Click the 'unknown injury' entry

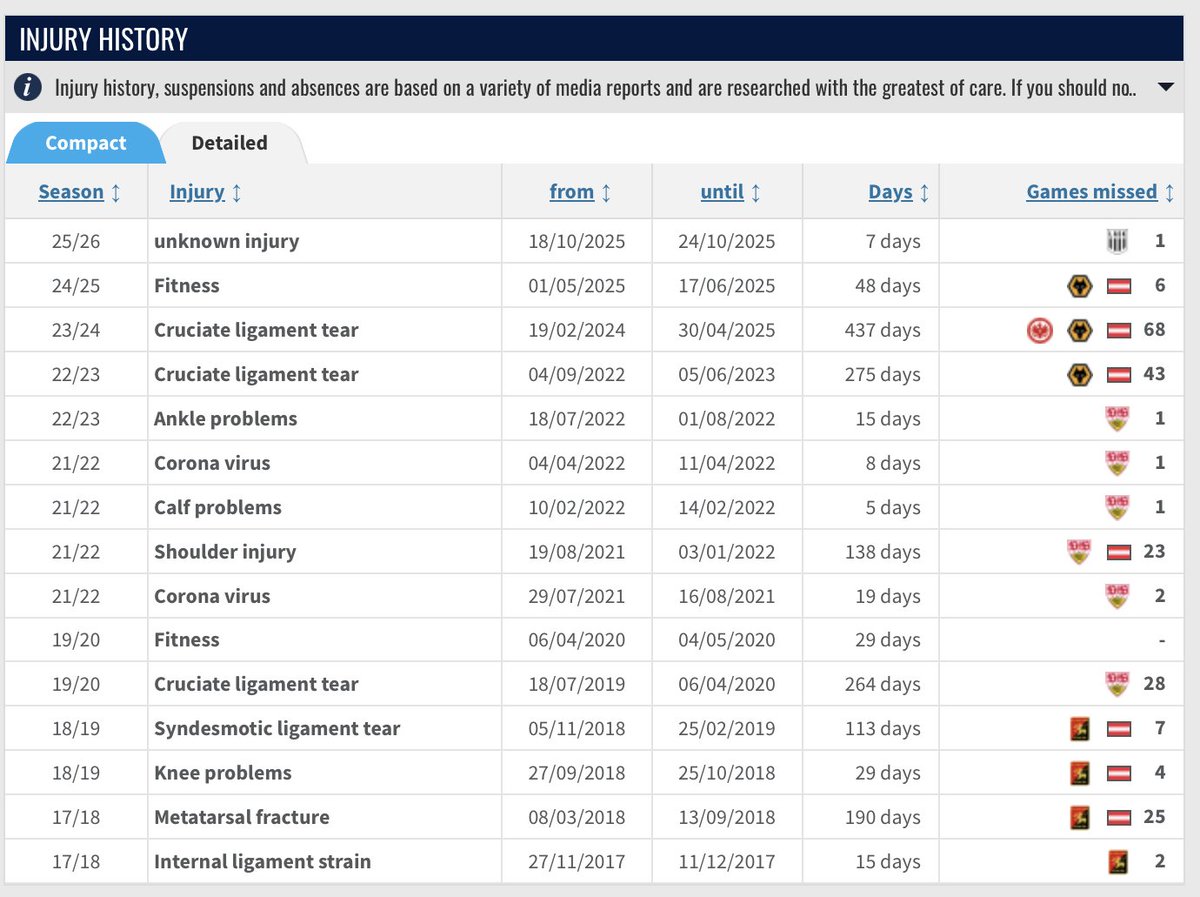[x=226, y=241]
